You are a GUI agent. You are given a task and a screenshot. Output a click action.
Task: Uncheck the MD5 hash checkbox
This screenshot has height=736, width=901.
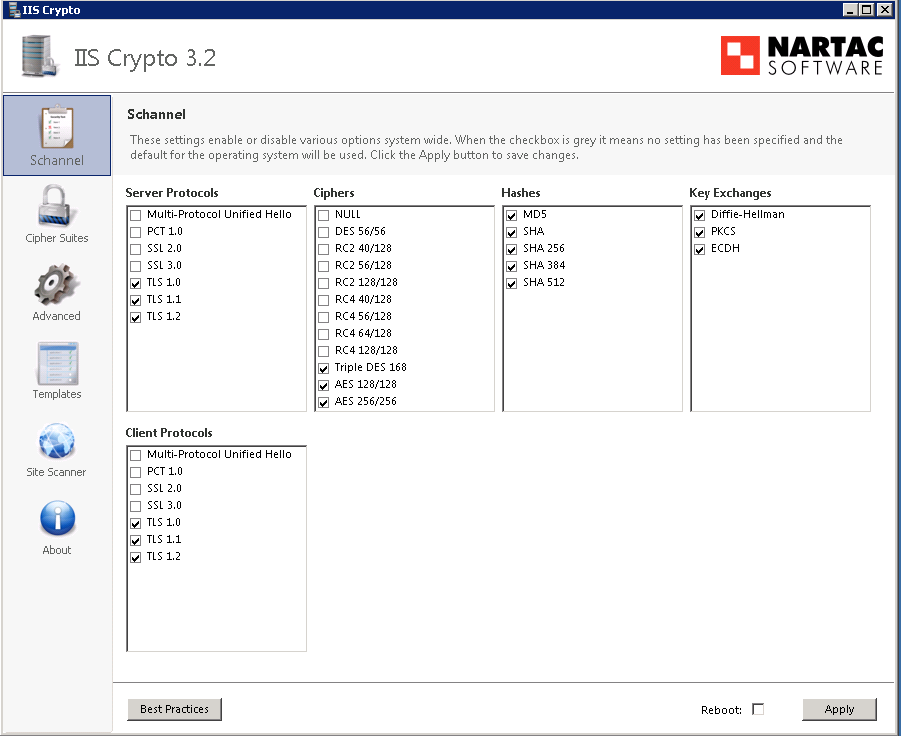point(511,215)
